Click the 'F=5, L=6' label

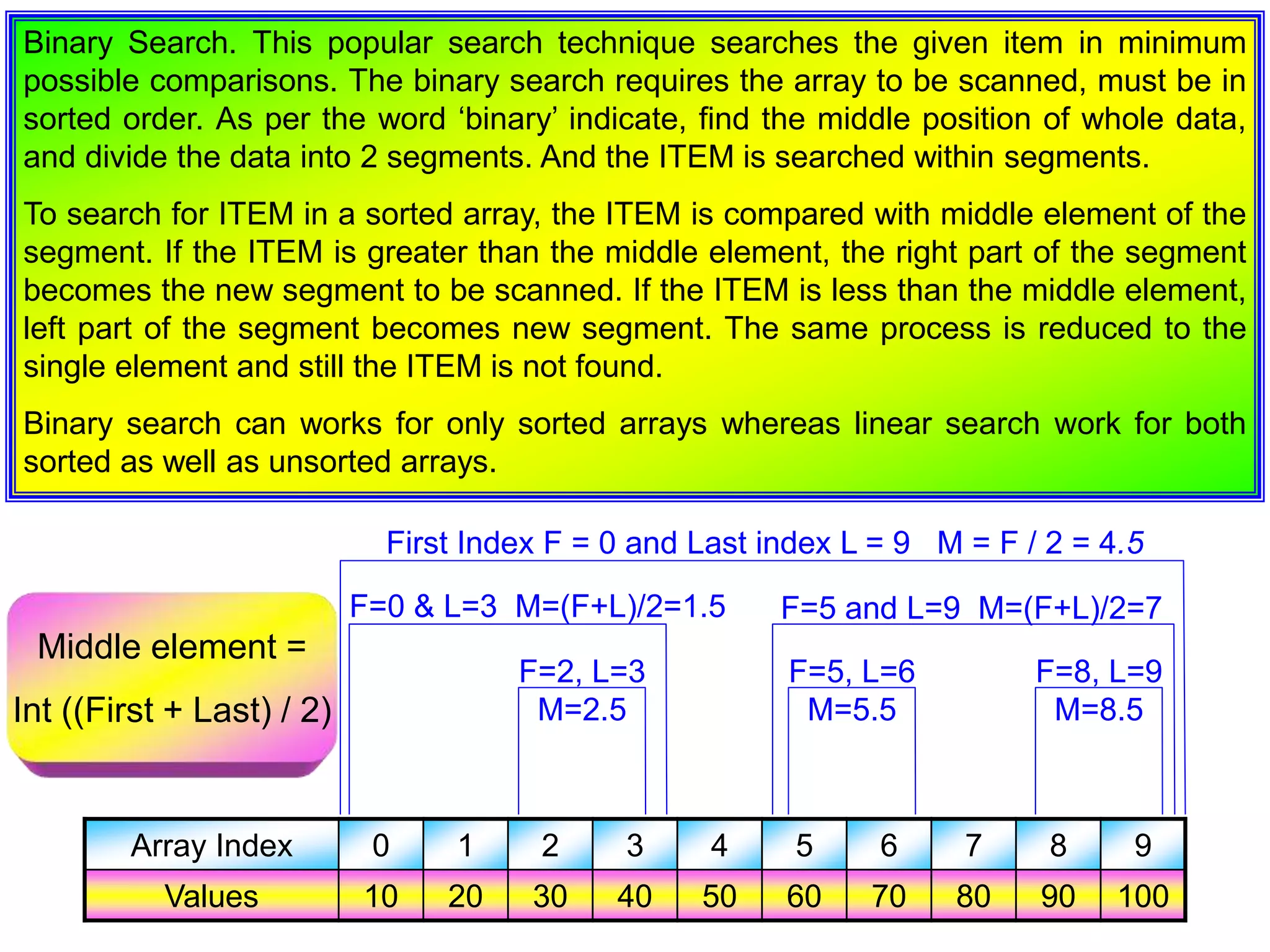[852, 671]
